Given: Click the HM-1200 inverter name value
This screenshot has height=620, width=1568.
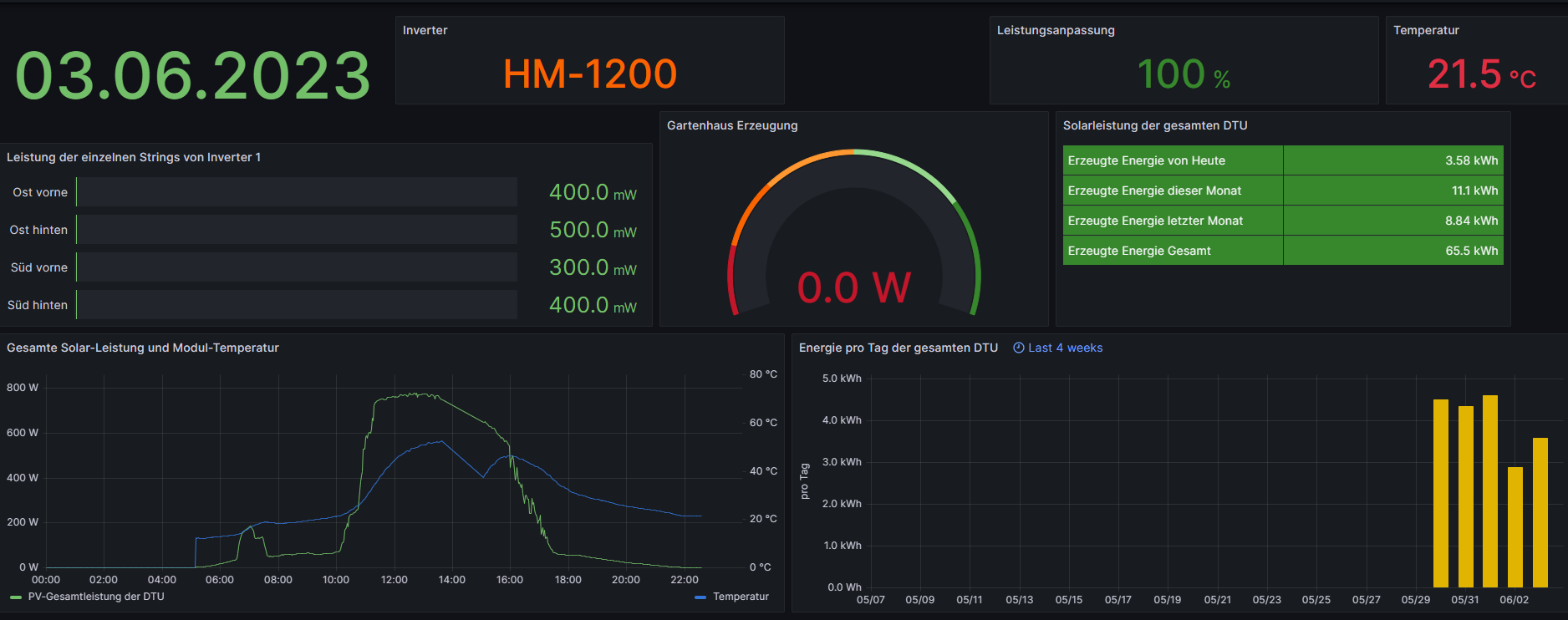Looking at the screenshot, I should pyautogui.click(x=590, y=74).
